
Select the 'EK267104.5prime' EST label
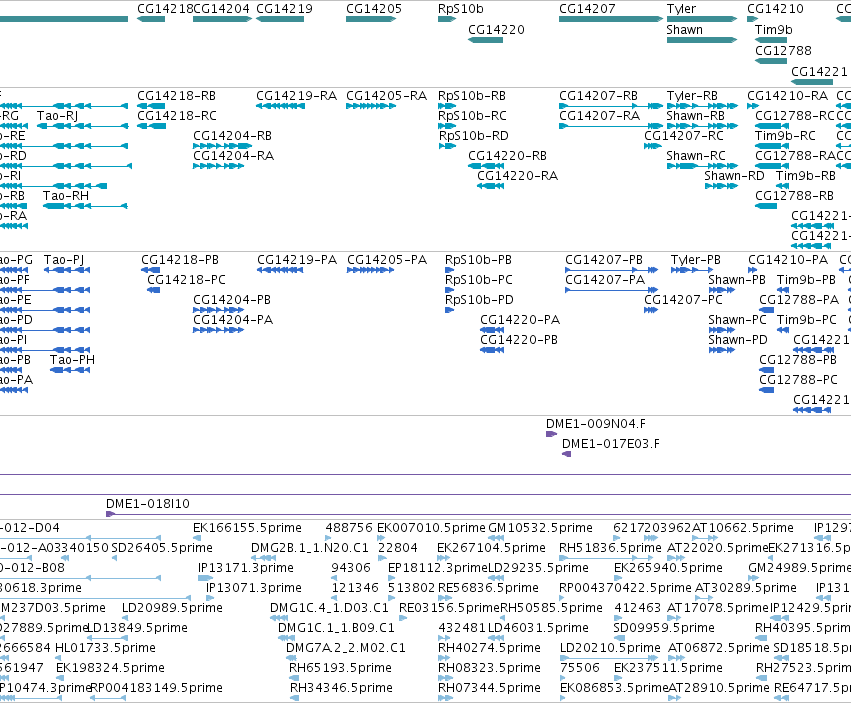491,548
